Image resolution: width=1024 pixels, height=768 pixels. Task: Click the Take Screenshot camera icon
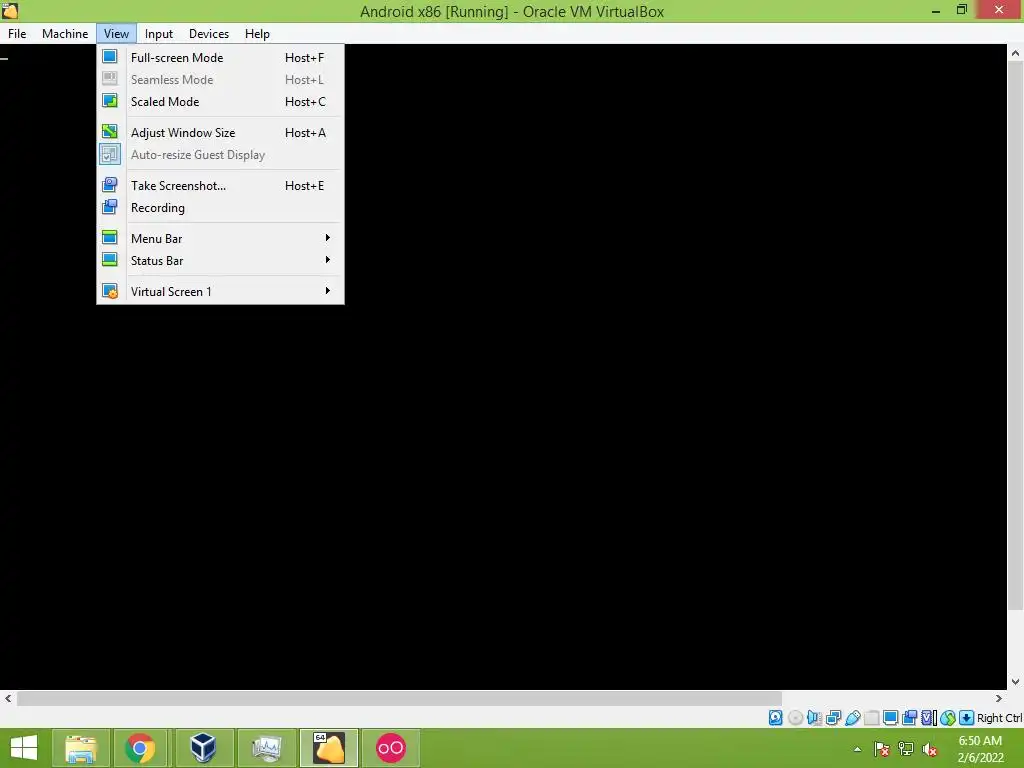(x=110, y=185)
